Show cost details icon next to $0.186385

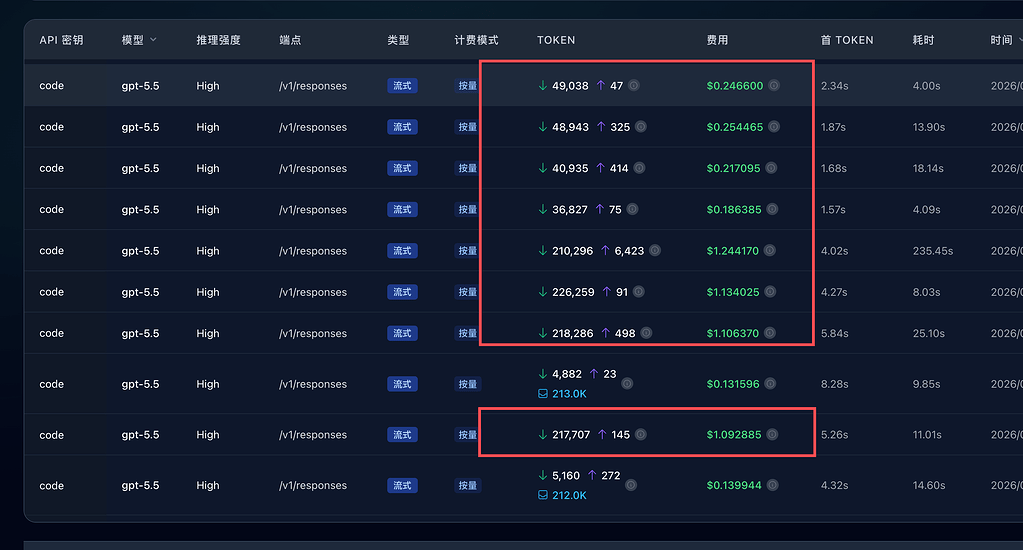[x=772, y=209]
